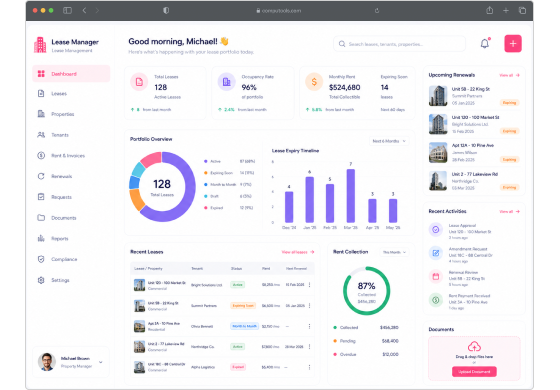Open the row menu for Unit 120 lease

(x=309, y=285)
